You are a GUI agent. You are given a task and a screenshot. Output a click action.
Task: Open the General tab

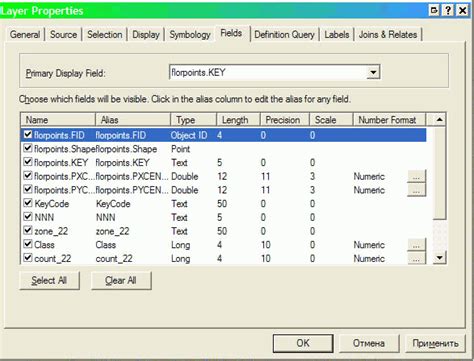(25, 34)
